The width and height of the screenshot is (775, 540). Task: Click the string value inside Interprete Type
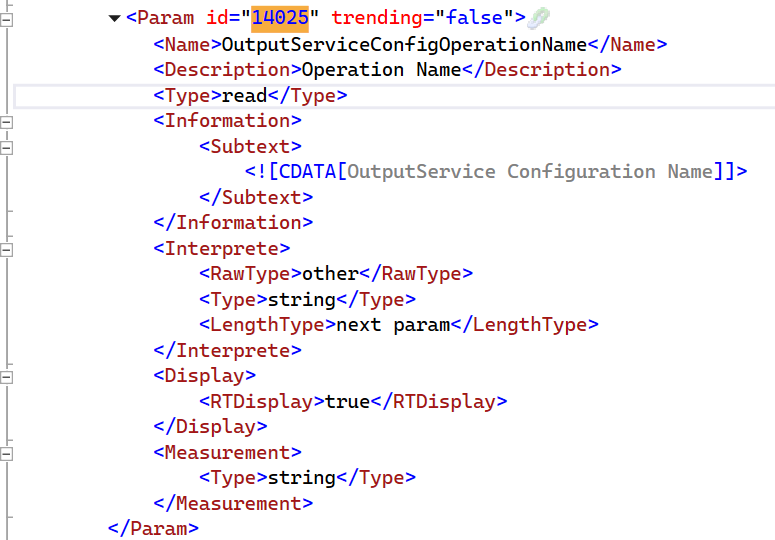pyautogui.click(x=302, y=299)
